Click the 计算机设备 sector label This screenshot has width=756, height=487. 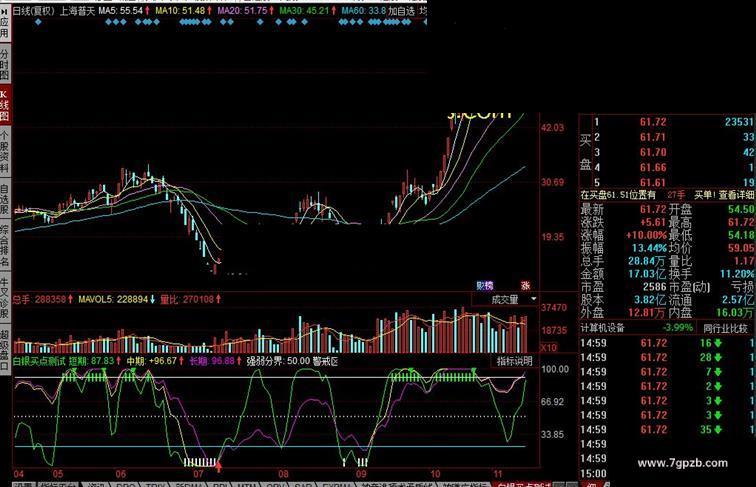click(603, 328)
